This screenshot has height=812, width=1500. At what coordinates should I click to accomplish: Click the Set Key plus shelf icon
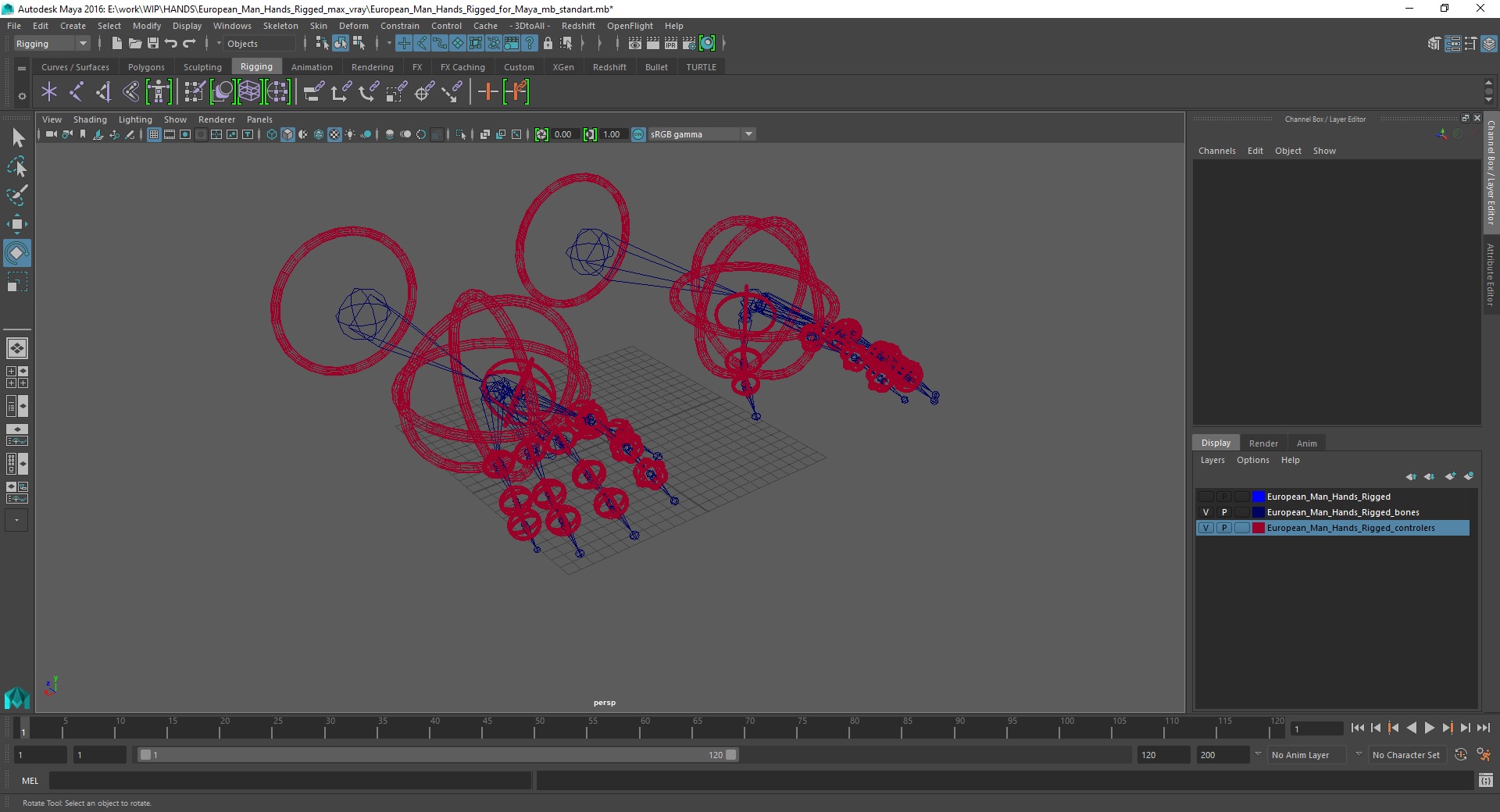[488, 92]
